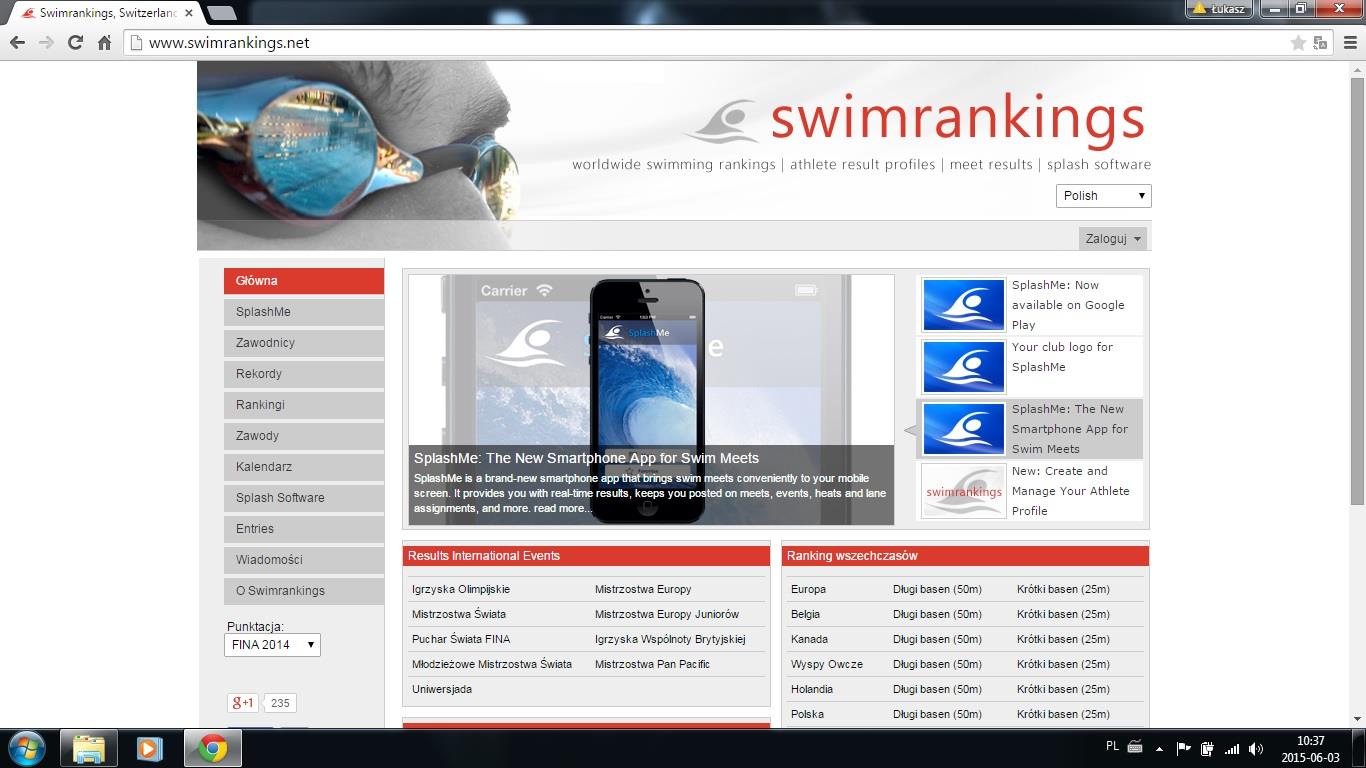
Task: Open Wiadomości in the sidebar menu
Action: coord(304,560)
